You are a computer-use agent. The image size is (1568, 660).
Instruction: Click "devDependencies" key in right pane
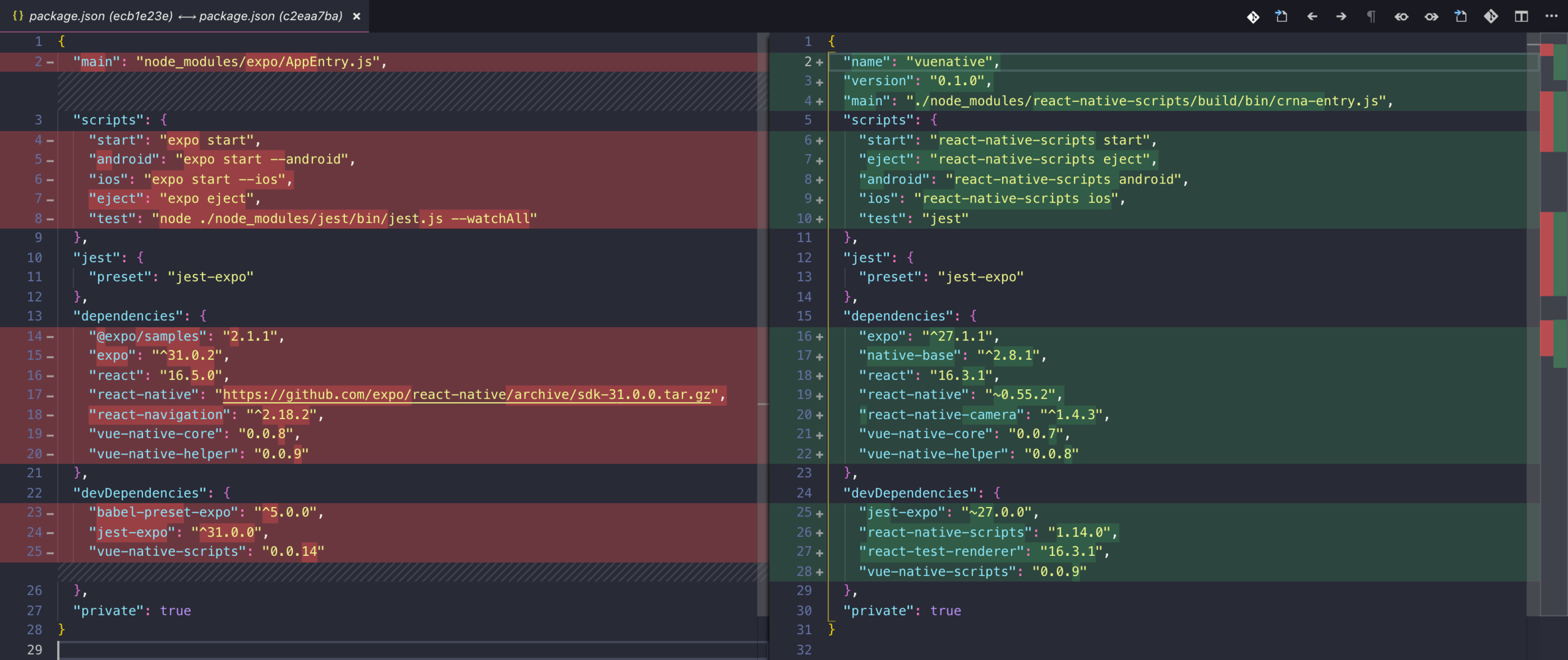(909, 493)
